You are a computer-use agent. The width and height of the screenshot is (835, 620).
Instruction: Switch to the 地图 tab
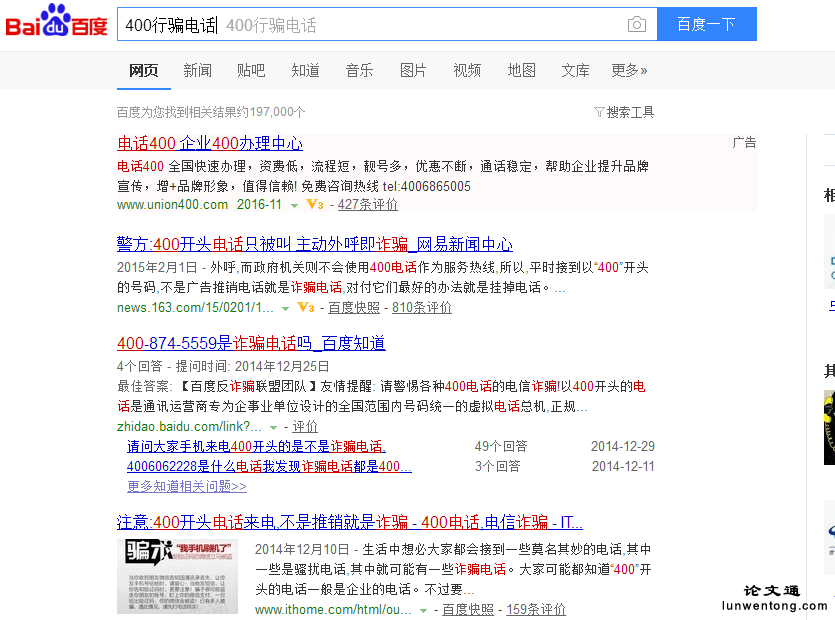coord(522,70)
